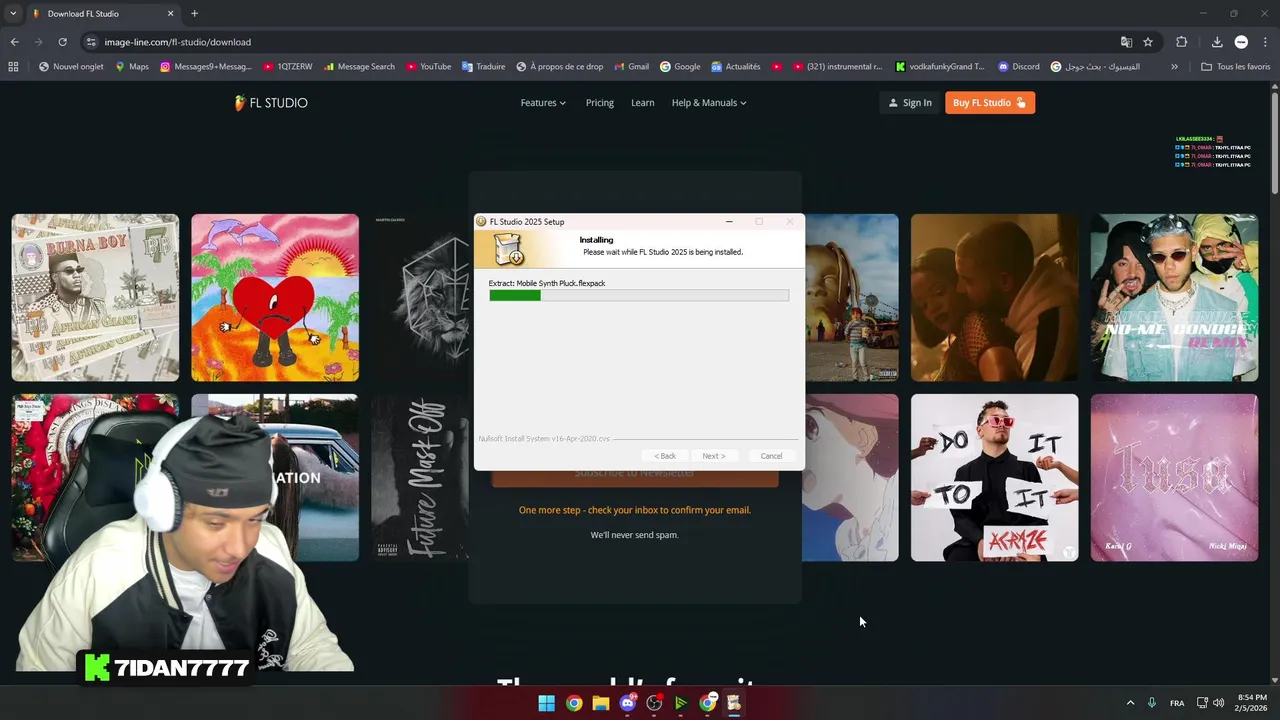1280x720 pixels.
Task: Click the "Extract: Mobile Synth Pluck.flexpack" status text
Action: click(547, 283)
